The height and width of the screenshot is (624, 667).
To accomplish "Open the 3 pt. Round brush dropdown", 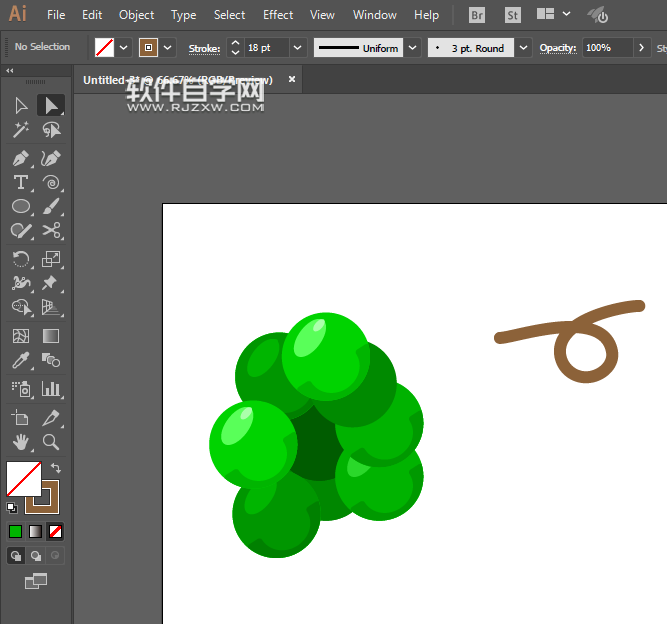I will point(523,48).
